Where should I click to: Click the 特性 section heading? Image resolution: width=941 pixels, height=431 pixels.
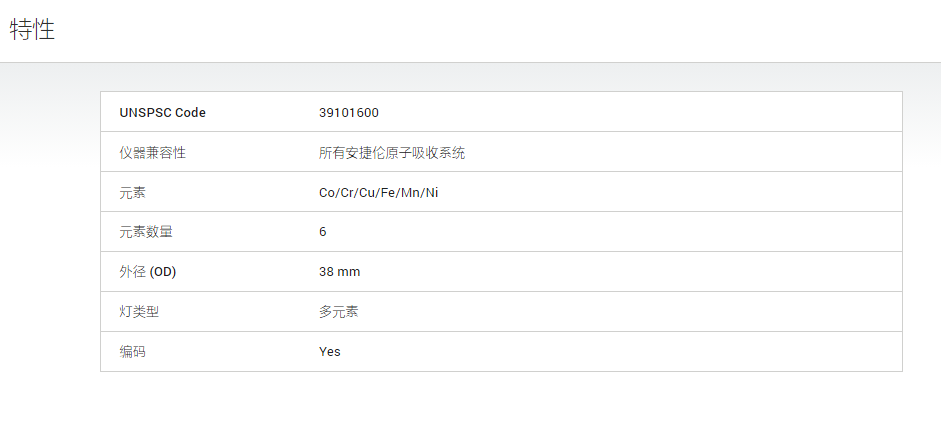click(x=32, y=29)
